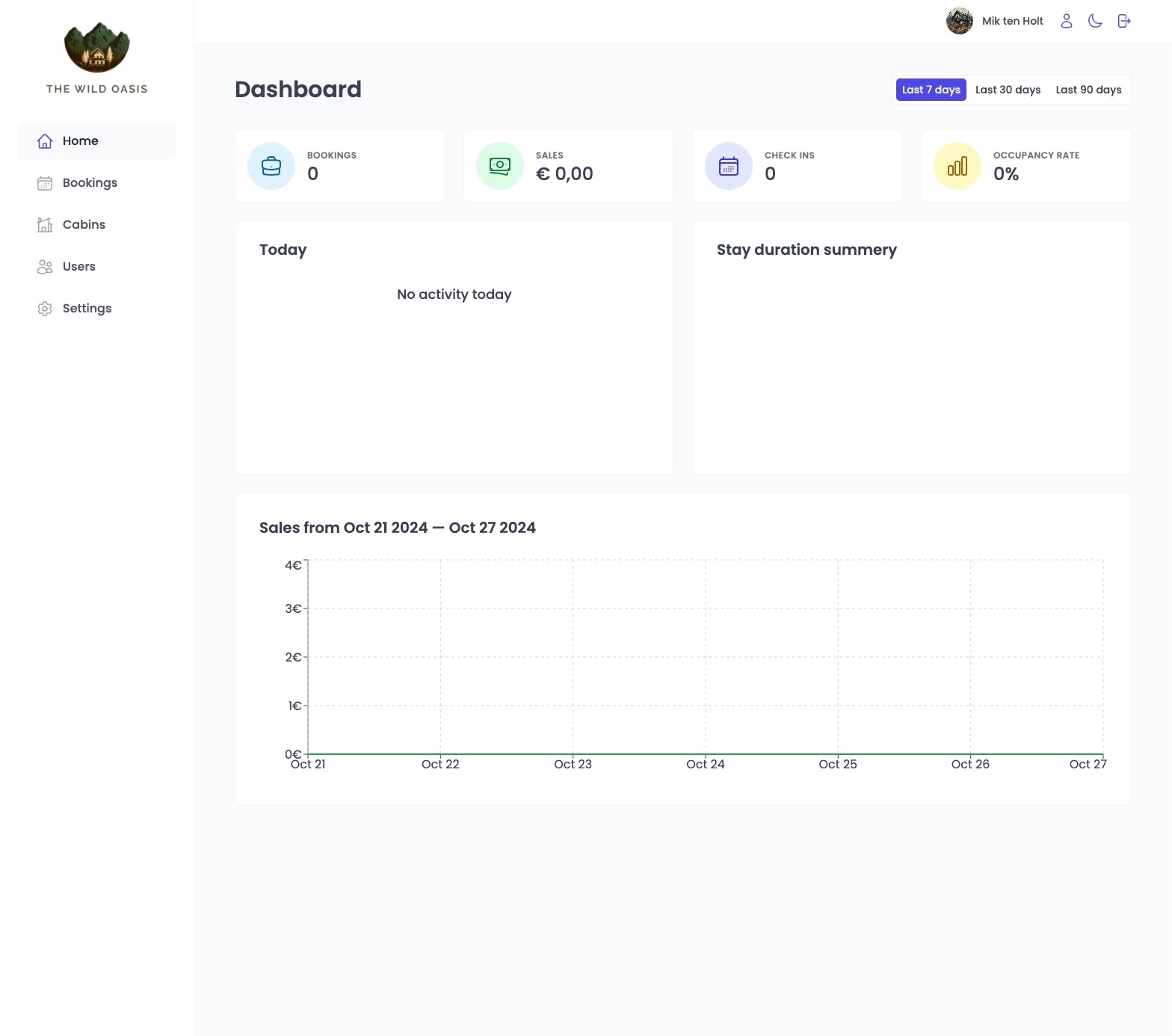Open the Cabins page

pyautogui.click(x=96, y=225)
